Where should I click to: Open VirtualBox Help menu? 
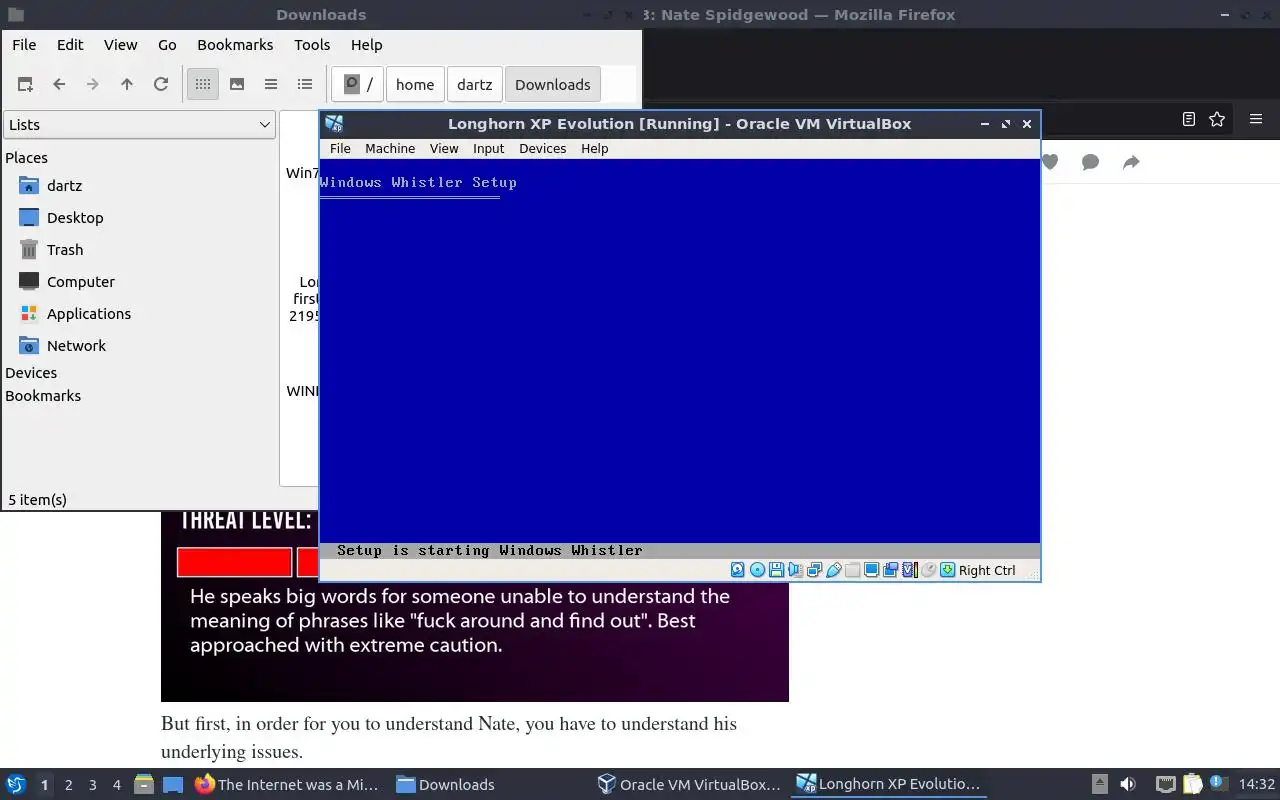click(x=595, y=149)
